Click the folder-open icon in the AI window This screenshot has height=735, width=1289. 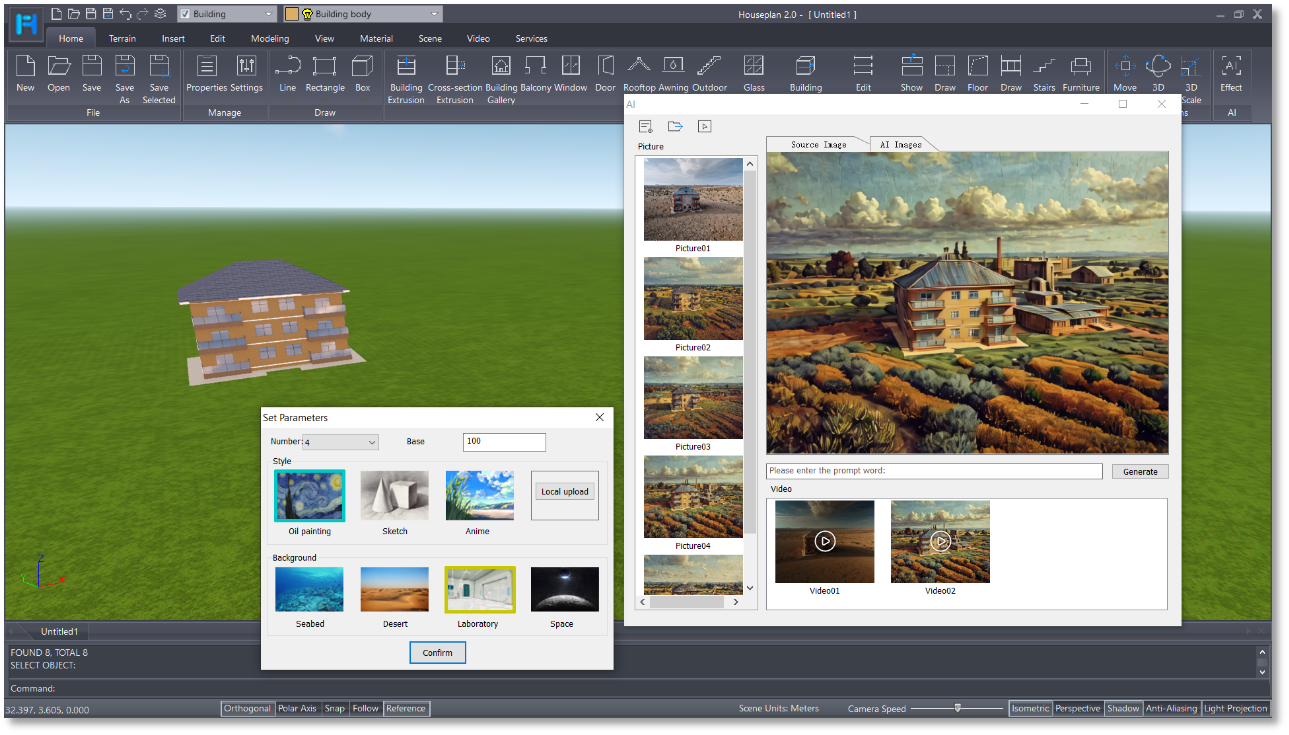pos(674,126)
